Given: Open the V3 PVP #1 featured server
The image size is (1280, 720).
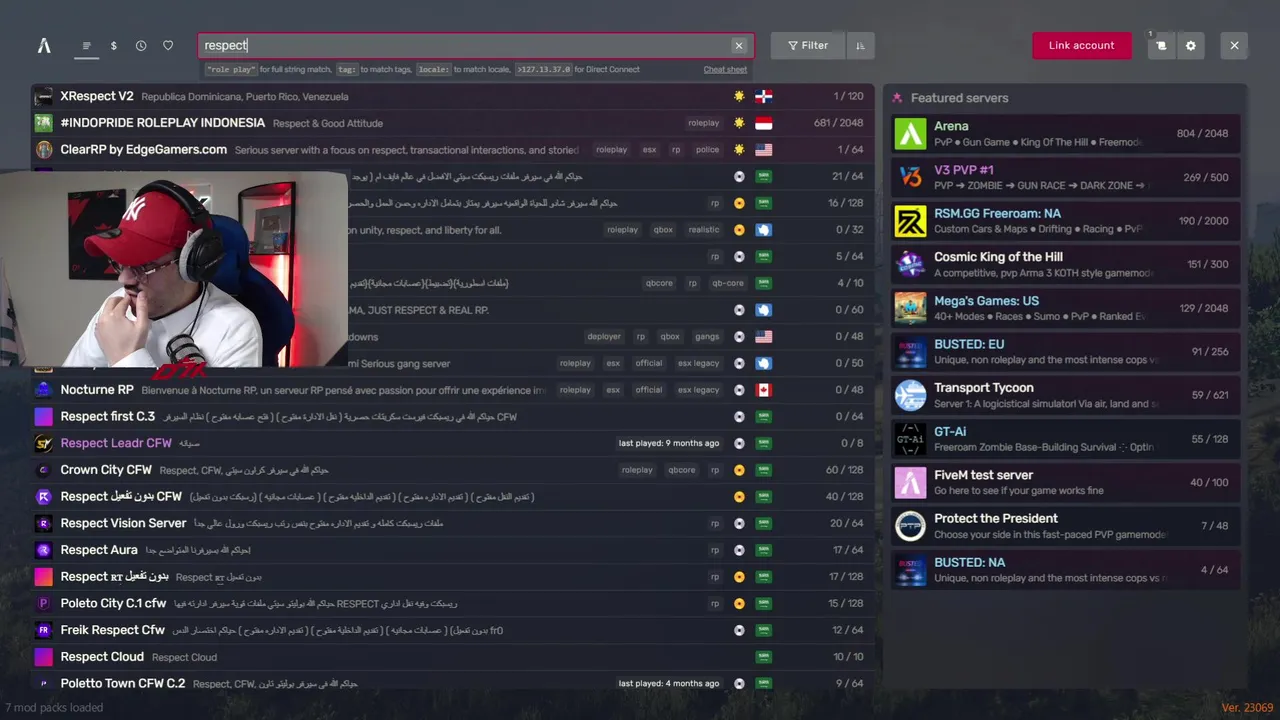Looking at the screenshot, I should click(x=1066, y=177).
